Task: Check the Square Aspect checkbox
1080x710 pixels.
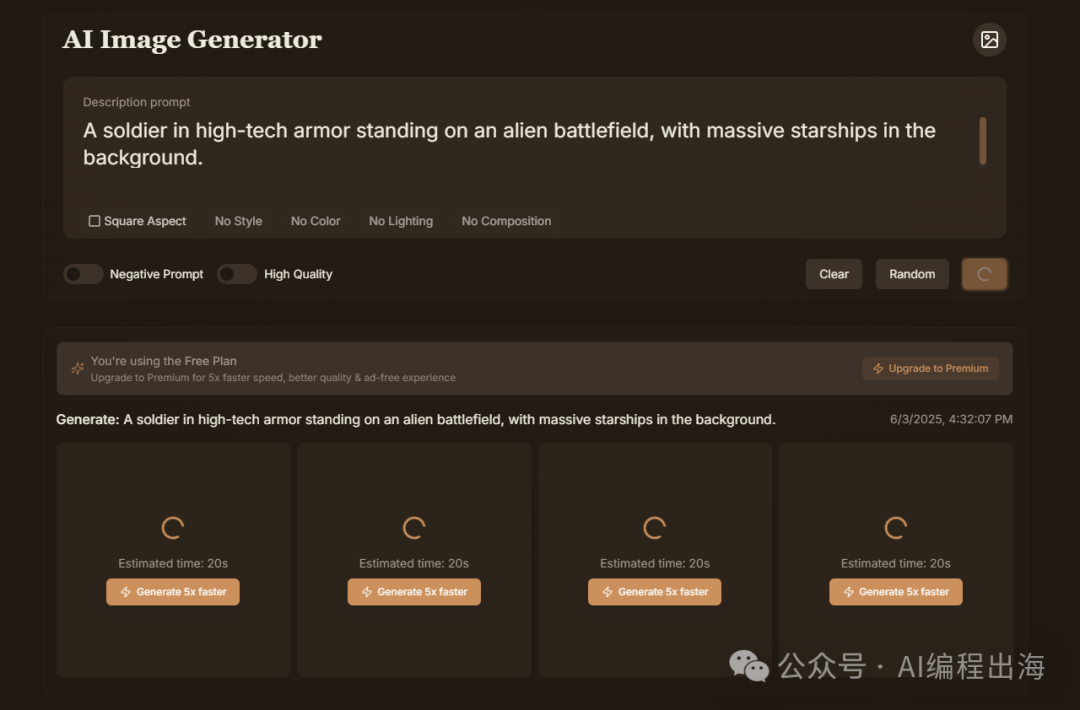Action: click(94, 221)
